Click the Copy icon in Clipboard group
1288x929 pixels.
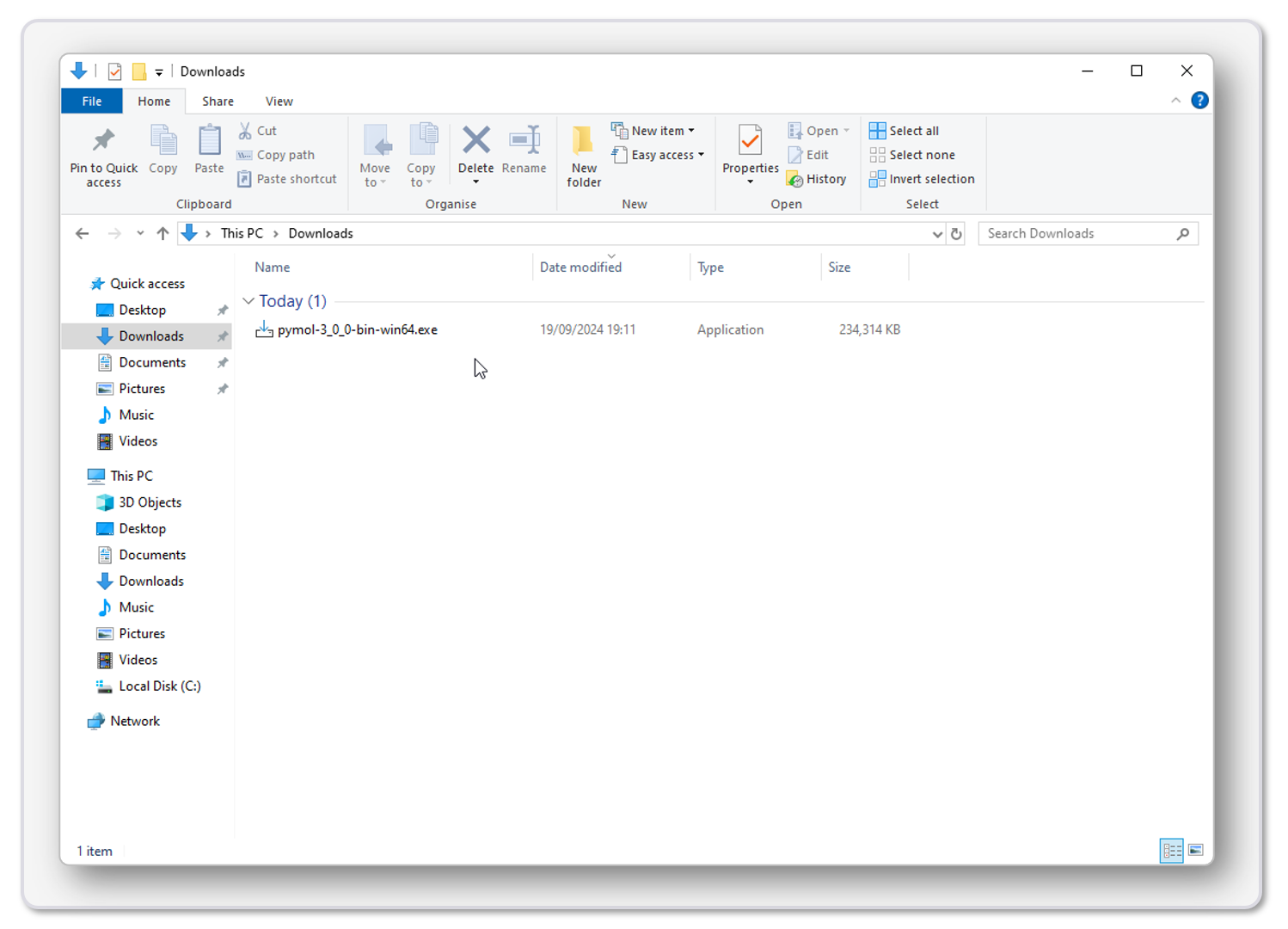(x=163, y=139)
